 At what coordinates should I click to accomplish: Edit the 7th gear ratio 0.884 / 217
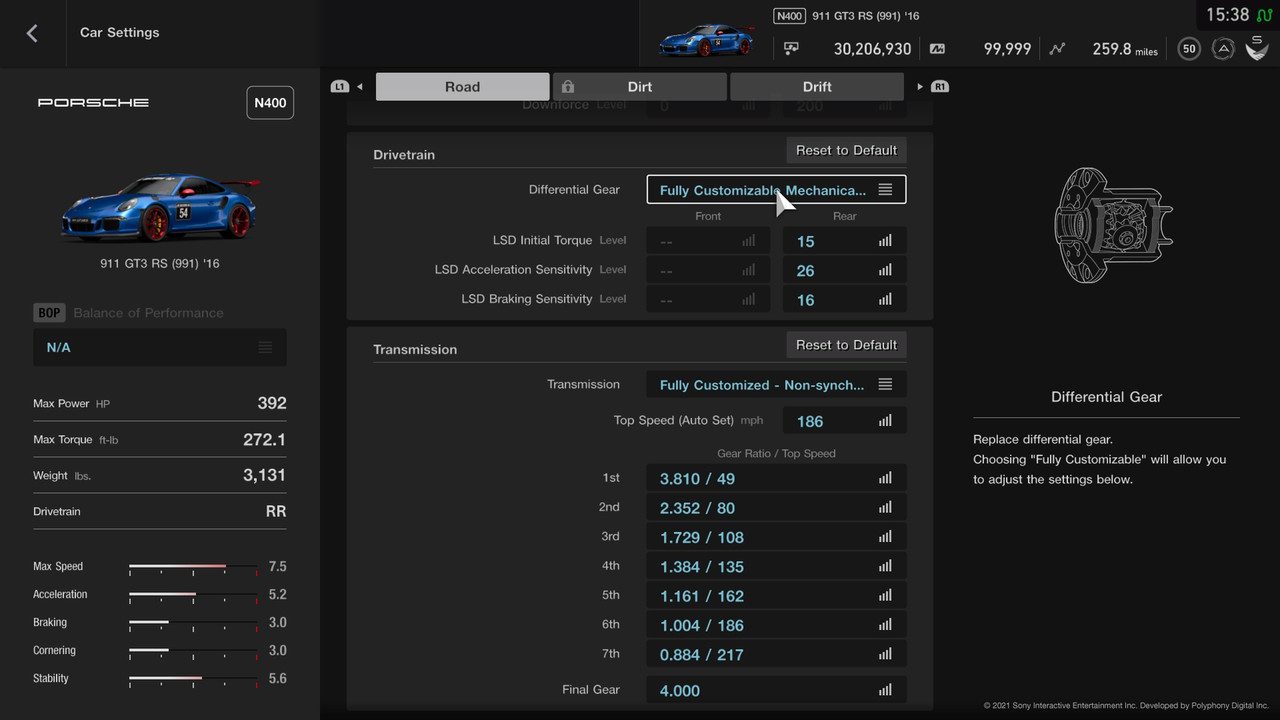[x=777, y=654]
